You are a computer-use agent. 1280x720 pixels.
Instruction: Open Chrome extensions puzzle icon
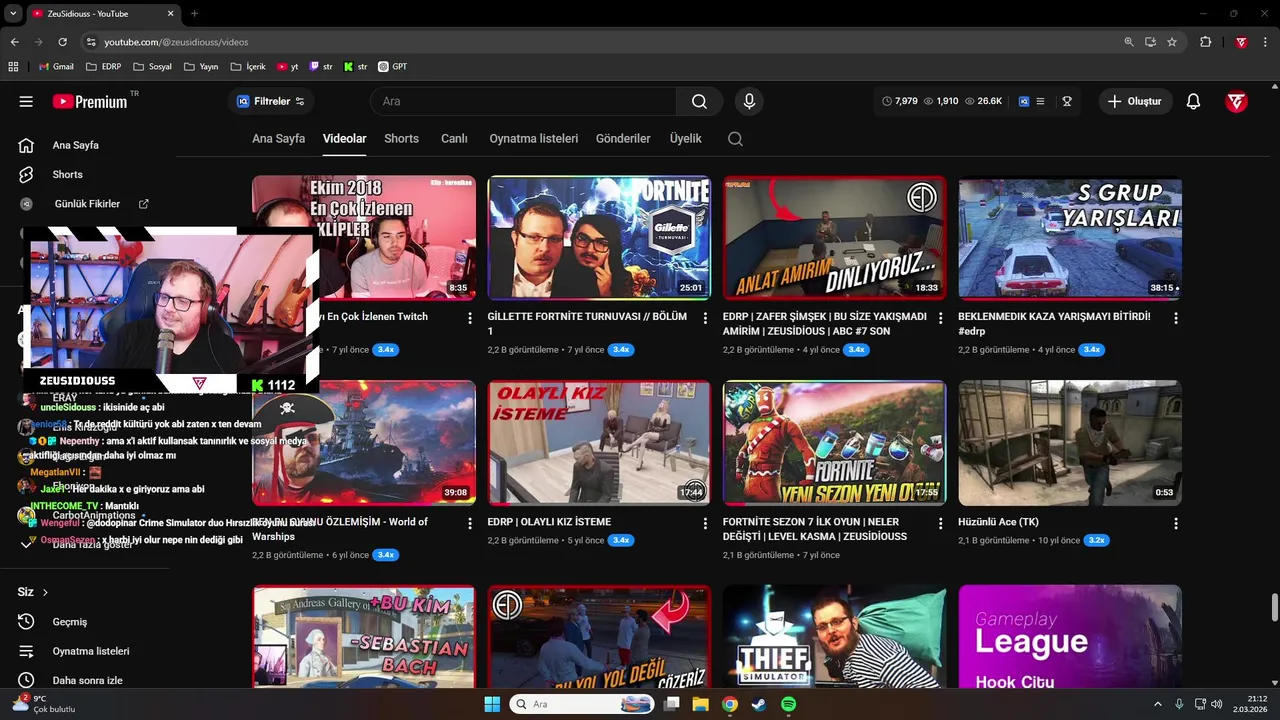coord(1205,42)
